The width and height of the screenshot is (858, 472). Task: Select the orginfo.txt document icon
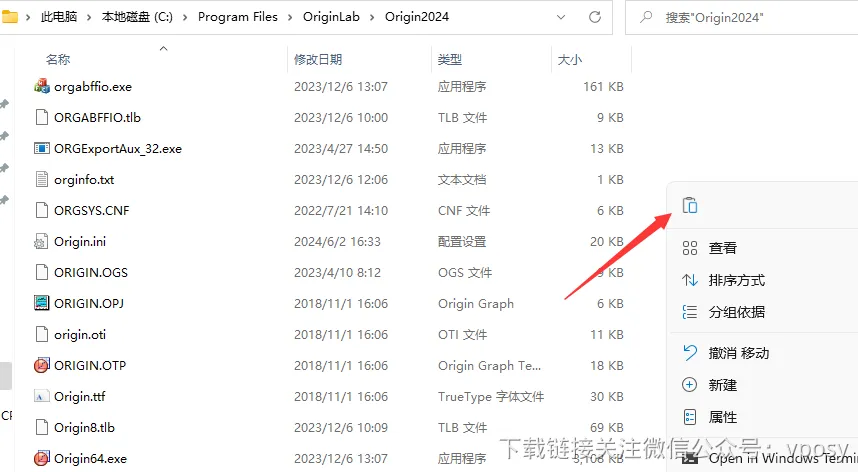coord(42,179)
